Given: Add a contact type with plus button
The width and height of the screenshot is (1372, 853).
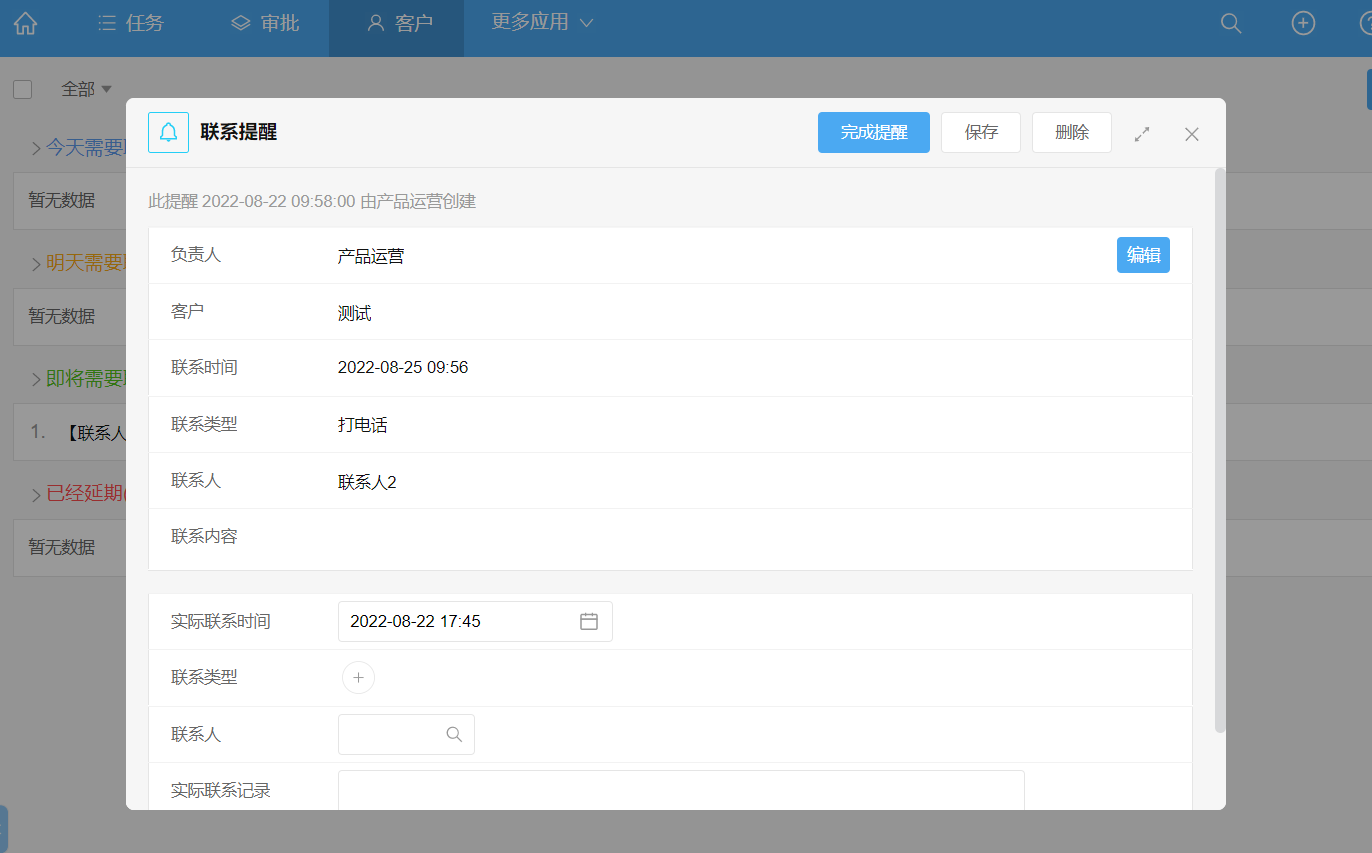Looking at the screenshot, I should click(x=358, y=678).
